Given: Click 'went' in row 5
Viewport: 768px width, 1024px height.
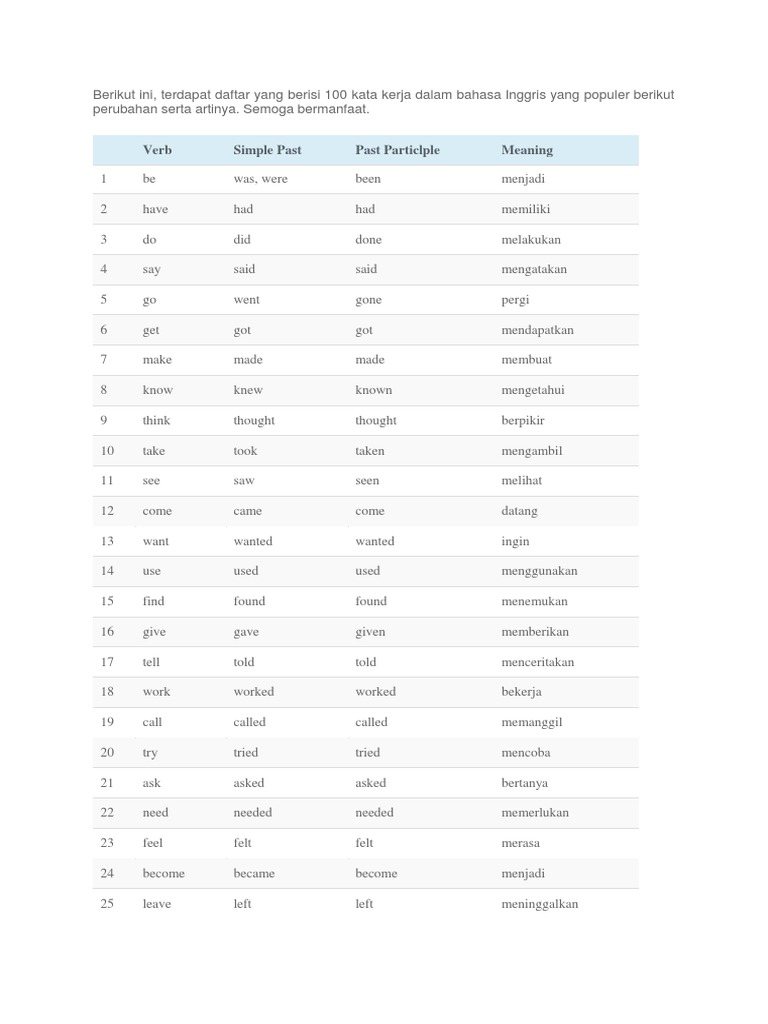Looking at the screenshot, I should click(x=246, y=300).
